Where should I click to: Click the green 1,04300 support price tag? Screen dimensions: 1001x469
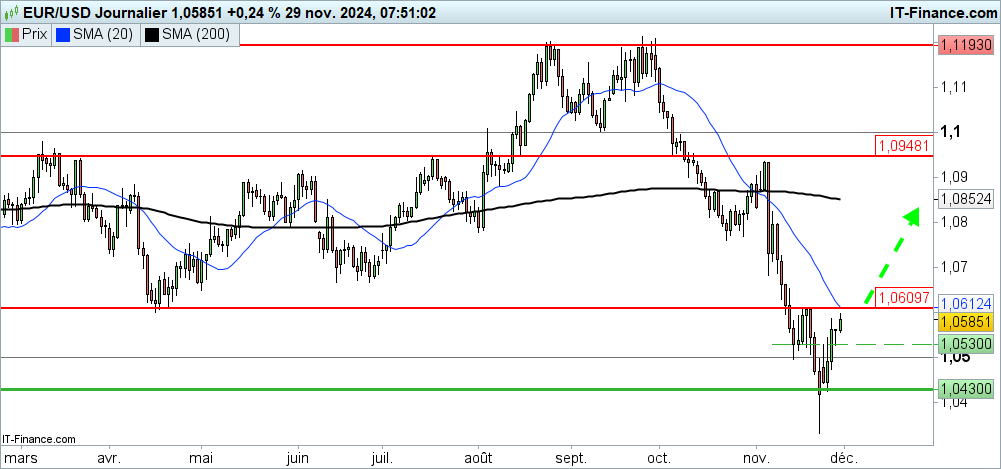[x=965, y=388]
